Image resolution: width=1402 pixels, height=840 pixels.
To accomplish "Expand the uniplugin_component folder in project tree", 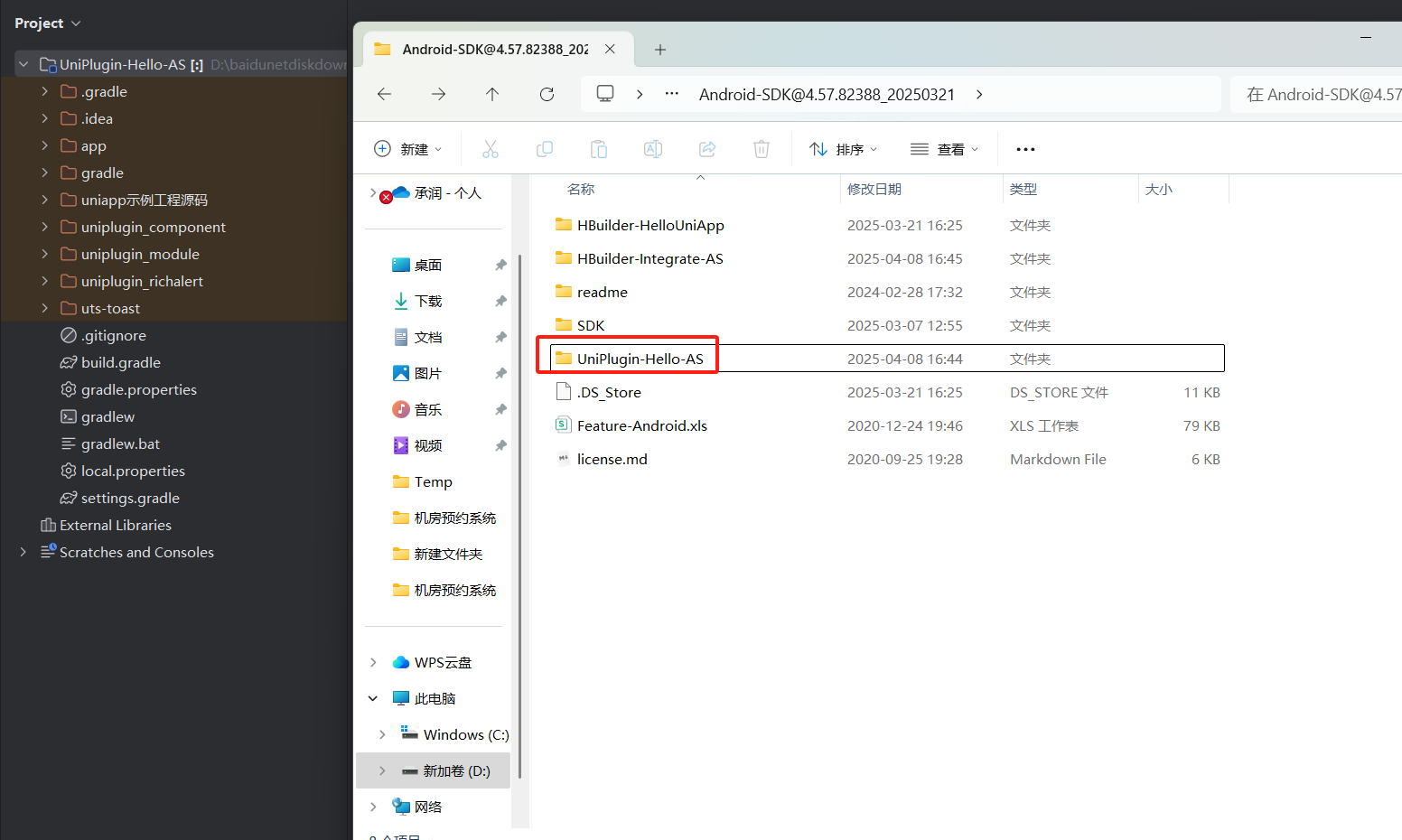I will 45,227.
